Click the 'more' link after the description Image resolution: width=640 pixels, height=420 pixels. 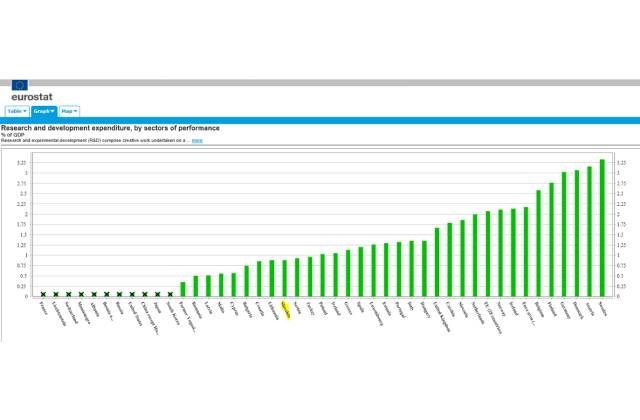click(x=197, y=141)
